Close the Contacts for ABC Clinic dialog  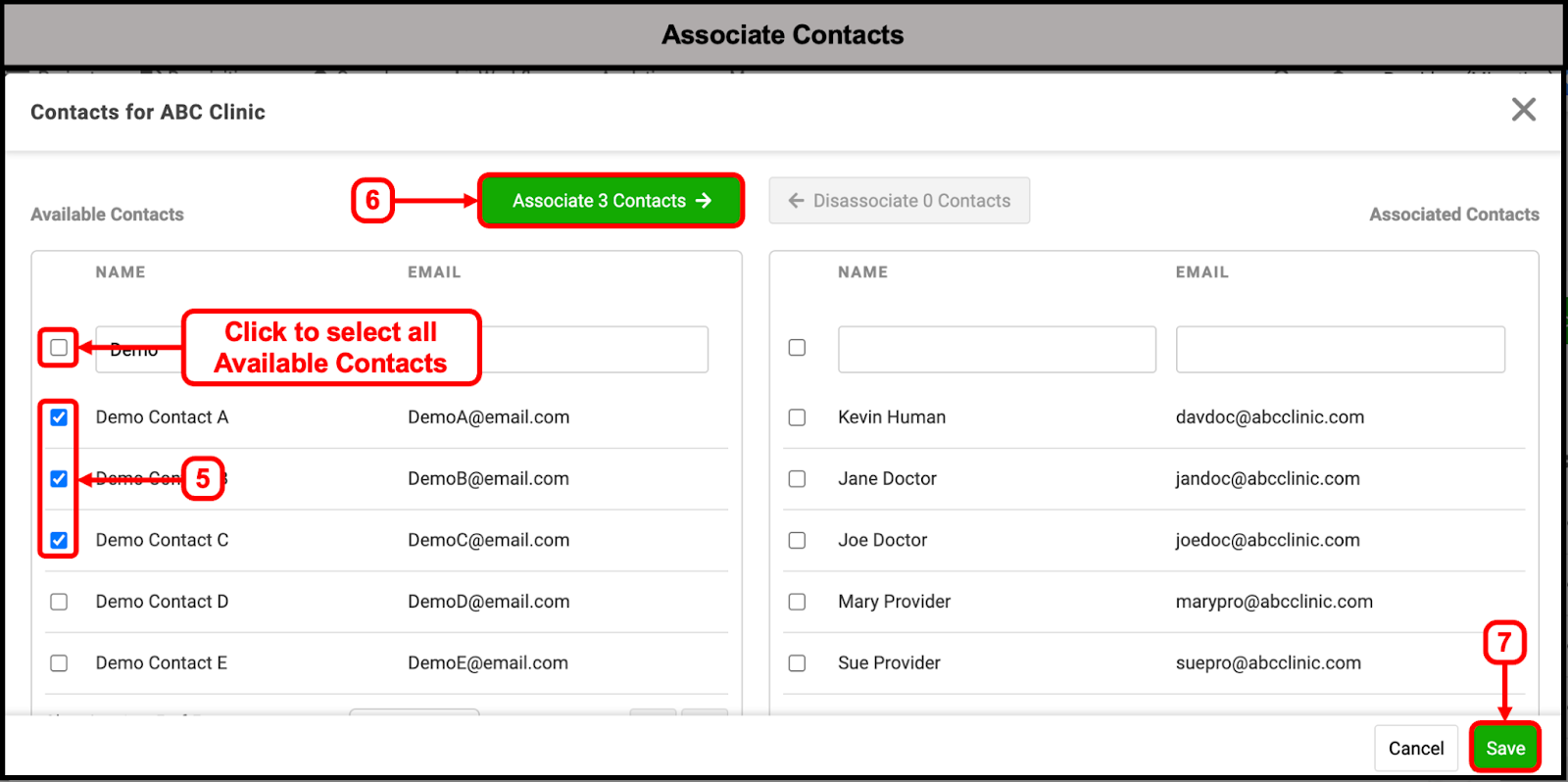point(1523,110)
